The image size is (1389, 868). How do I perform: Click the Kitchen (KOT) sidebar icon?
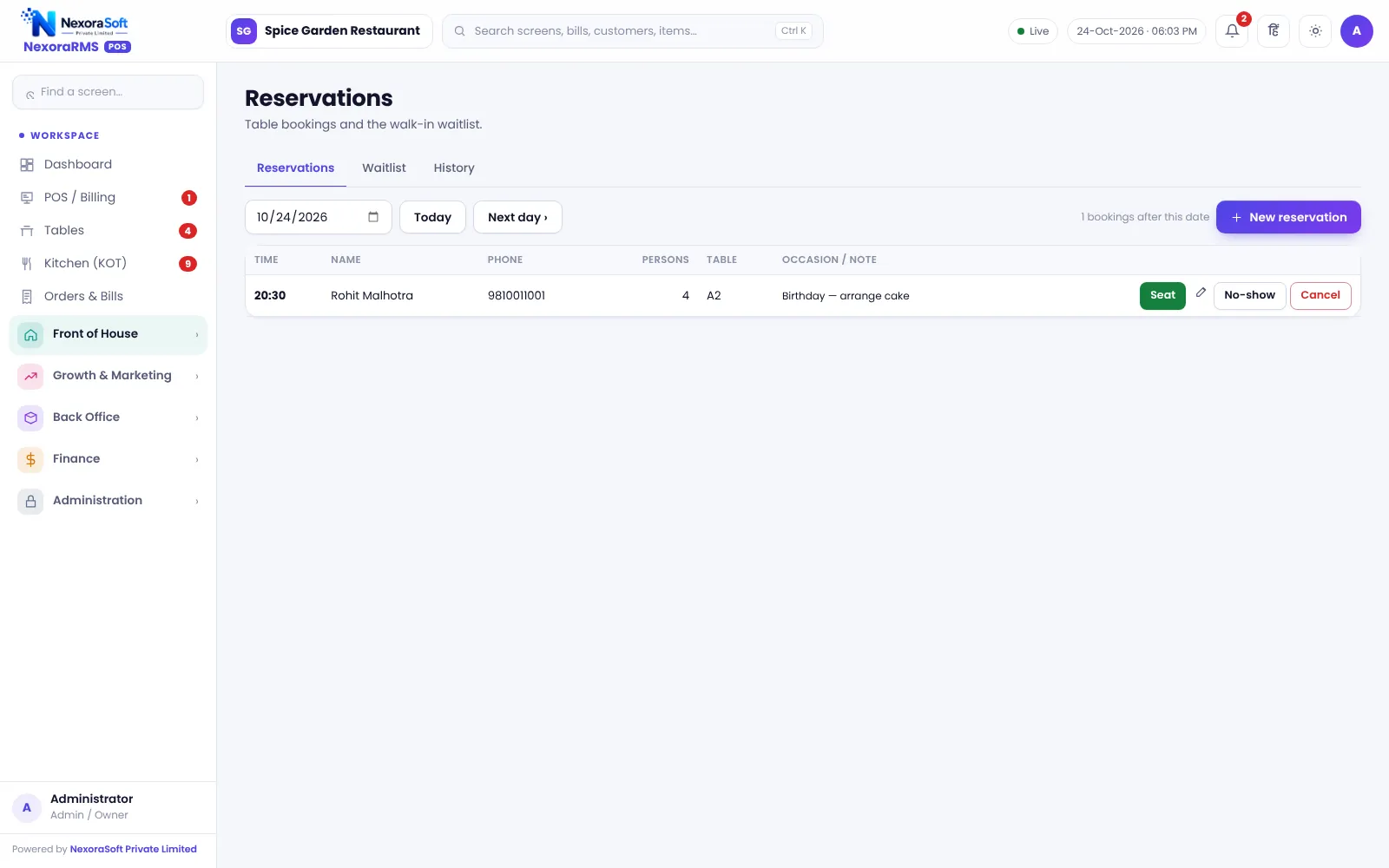coord(27,264)
